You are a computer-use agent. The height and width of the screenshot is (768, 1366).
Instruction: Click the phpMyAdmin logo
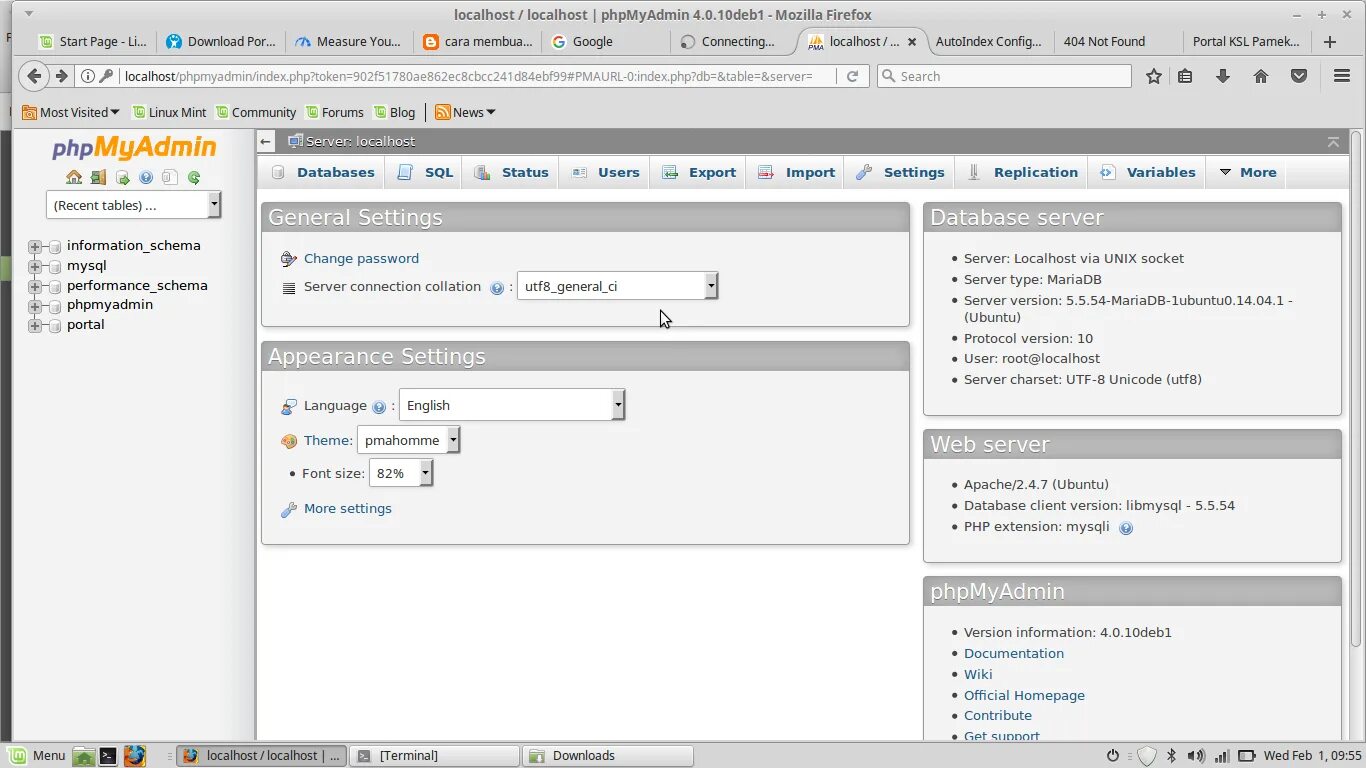pyautogui.click(x=134, y=148)
